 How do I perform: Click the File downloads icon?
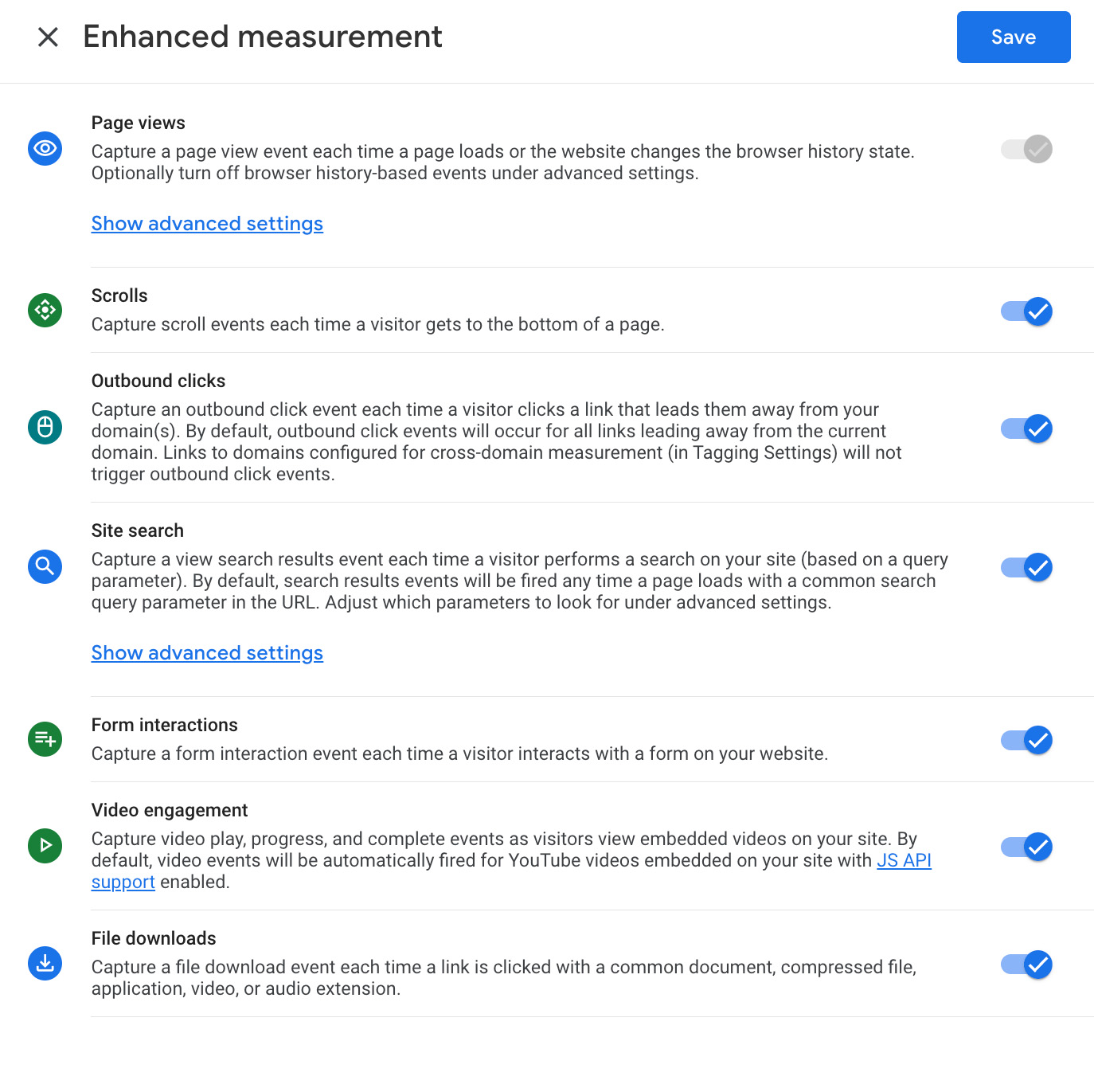(45, 964)
